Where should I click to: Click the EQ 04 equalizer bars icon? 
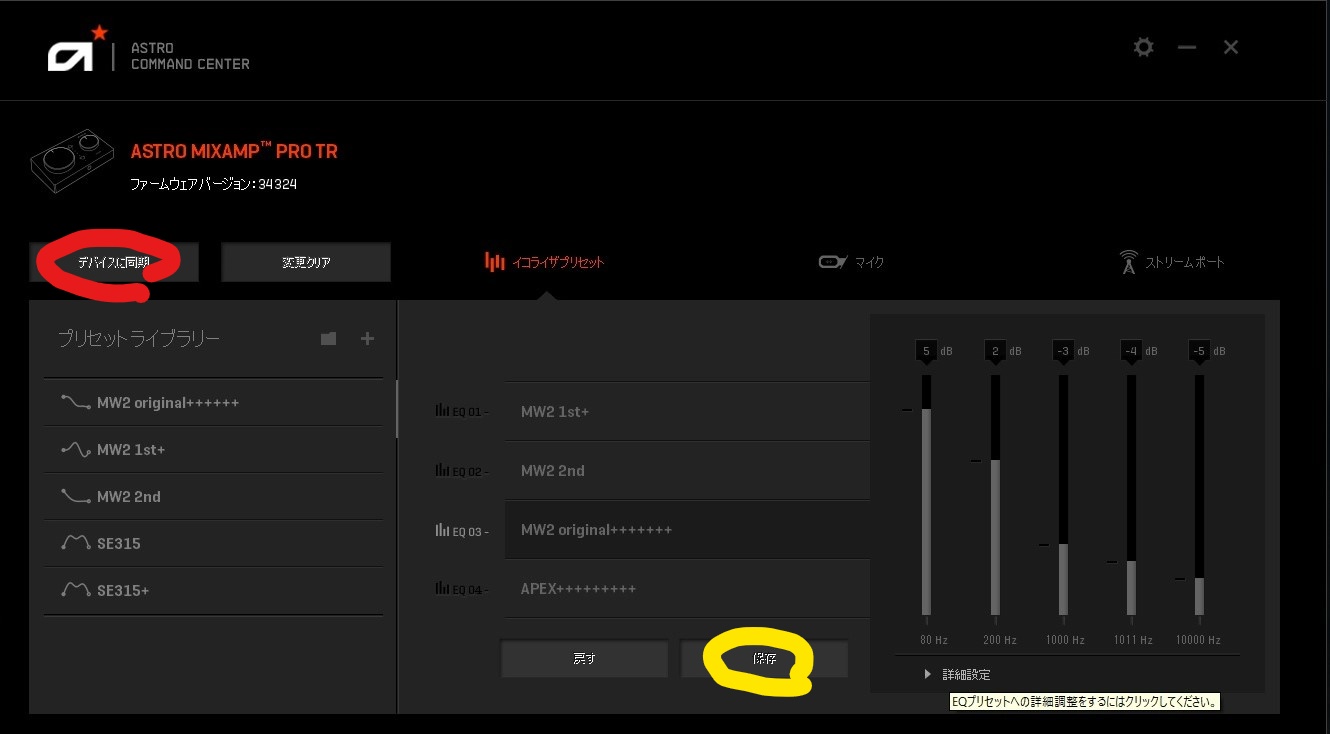442,588
